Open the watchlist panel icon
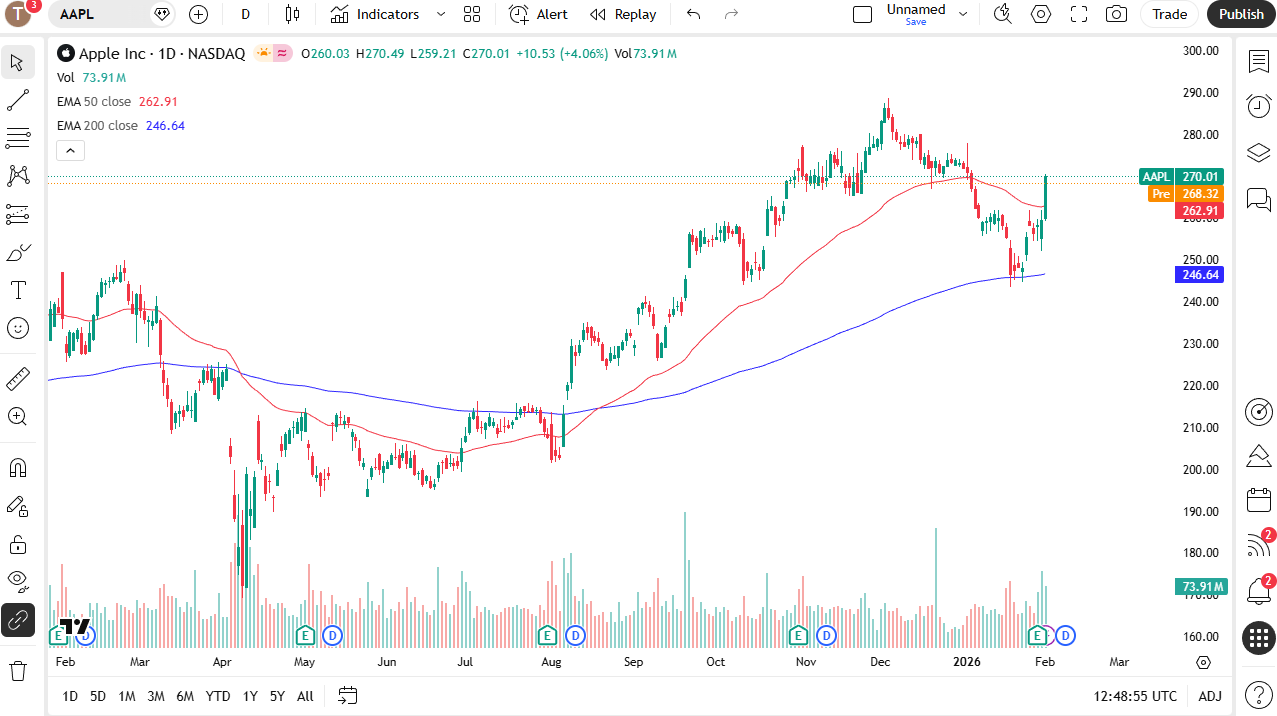The width and height of the screenshot is (1277, 716). click(1258, 62)
